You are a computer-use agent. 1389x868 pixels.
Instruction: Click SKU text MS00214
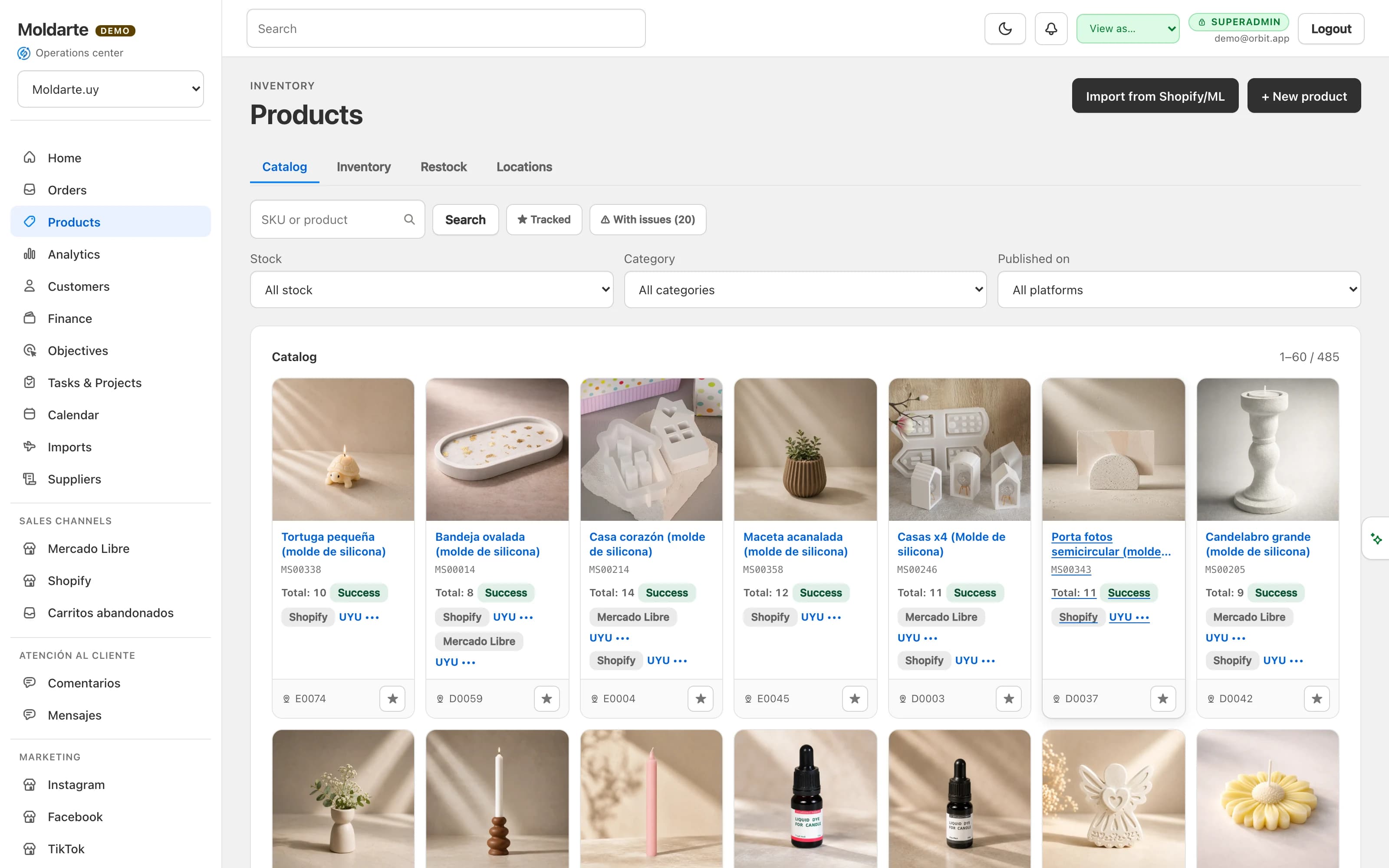(x=609, y=569)
